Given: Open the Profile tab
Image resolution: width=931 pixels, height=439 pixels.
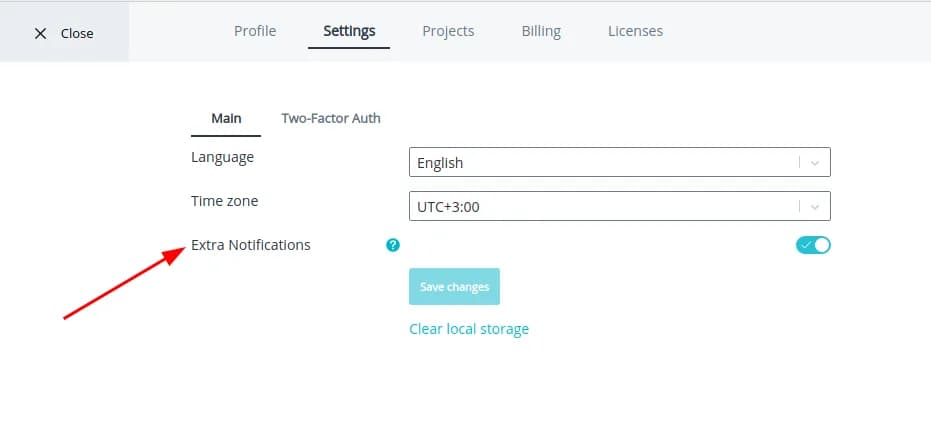Looking at the screenshot, I should coord(255,31).
